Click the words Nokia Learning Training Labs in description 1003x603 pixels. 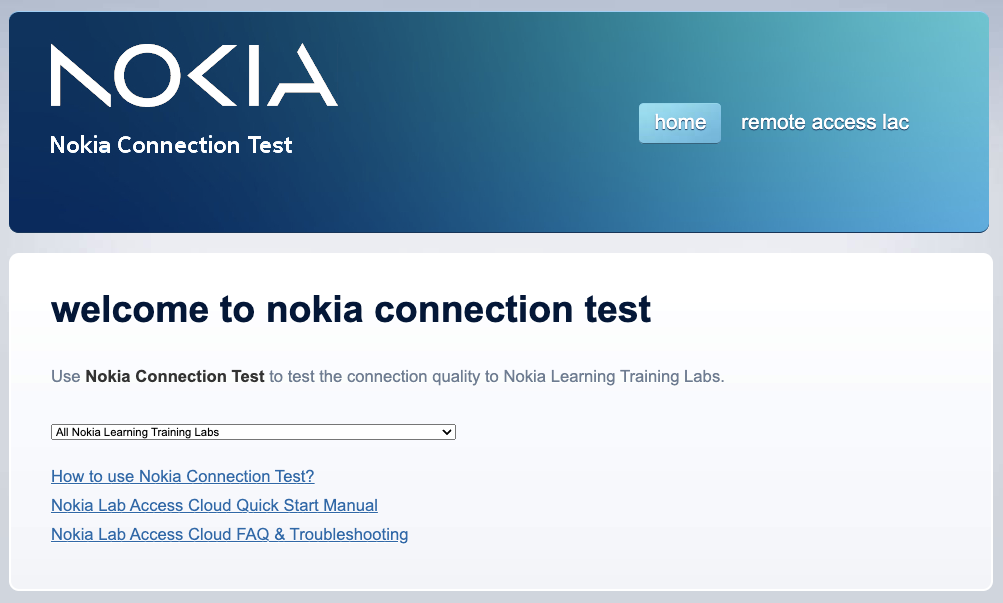point(612,377)
